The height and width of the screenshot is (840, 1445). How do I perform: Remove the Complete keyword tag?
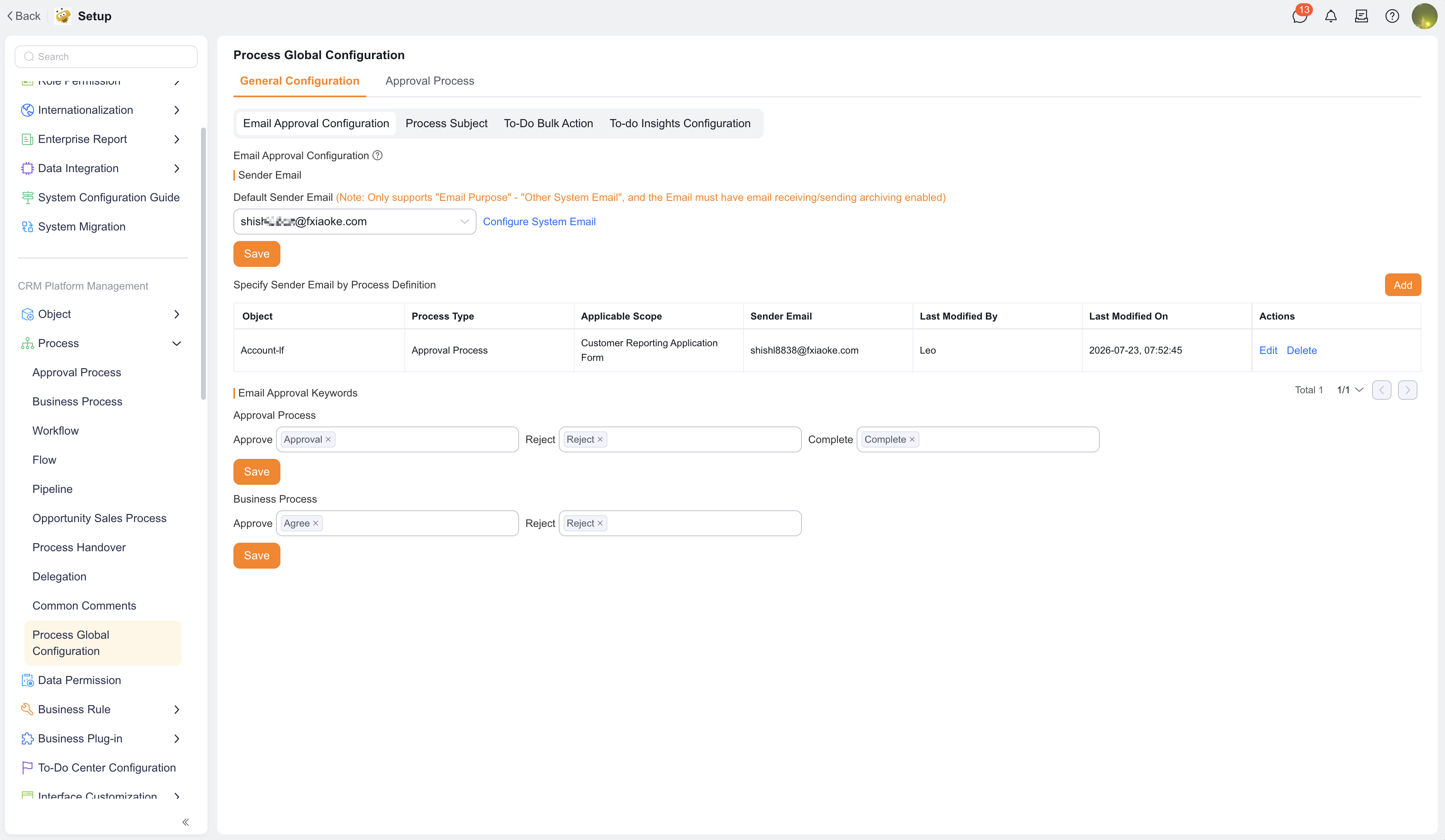[912, 439]
